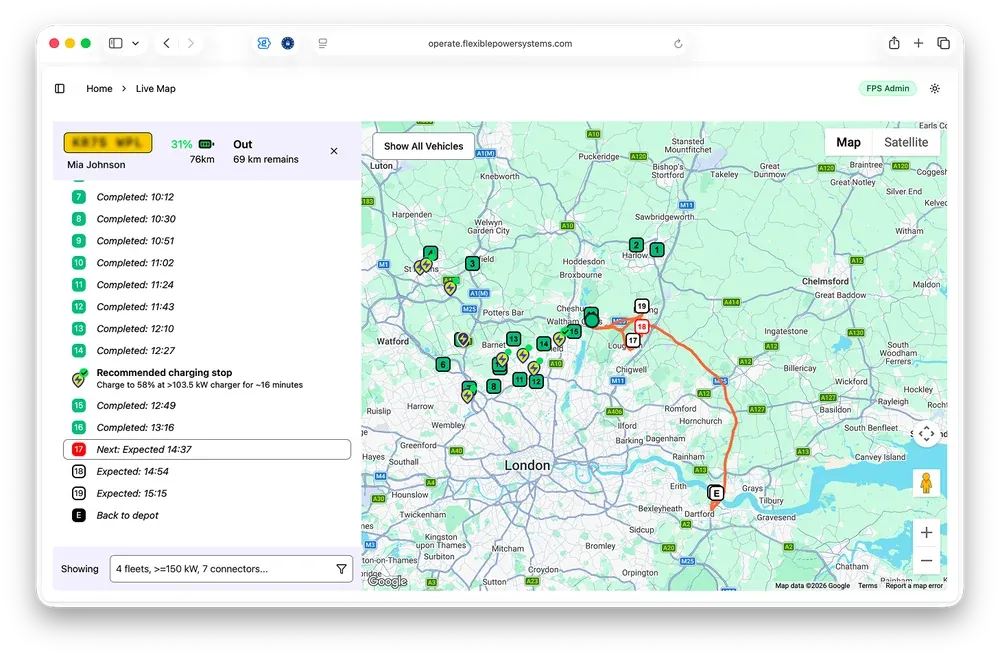Select stop 18 Expected: 14:54

(207, 472)
